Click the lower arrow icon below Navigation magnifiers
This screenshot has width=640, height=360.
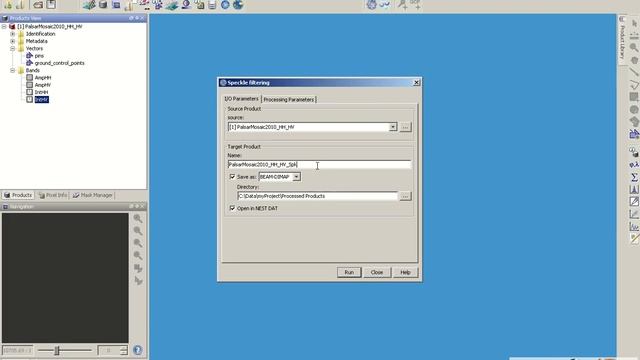138,281
